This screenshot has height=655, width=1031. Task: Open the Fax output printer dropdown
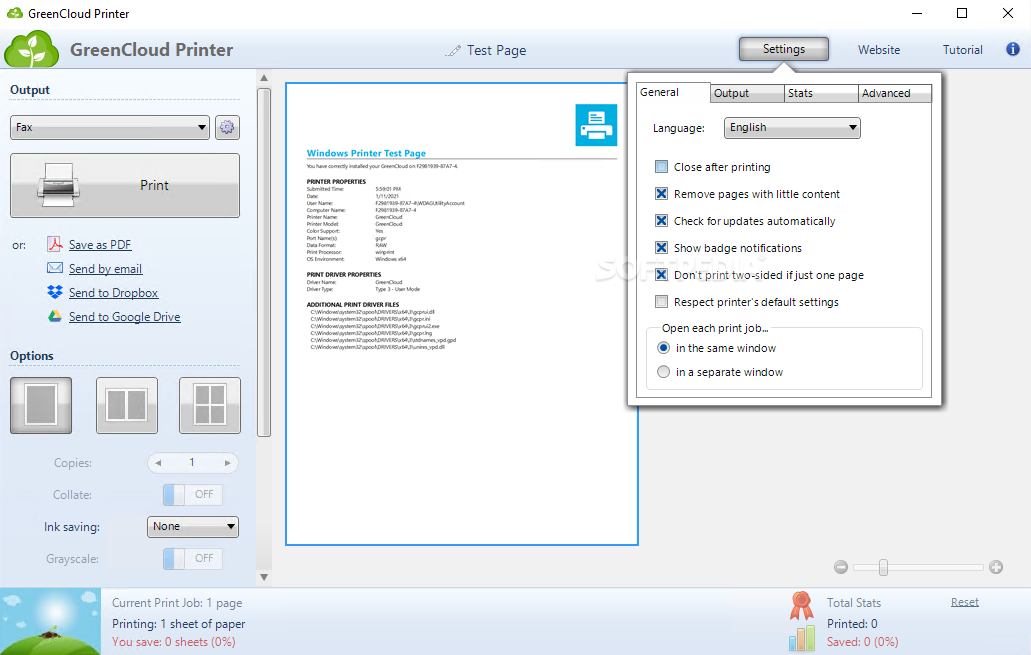tap(110, 128)
